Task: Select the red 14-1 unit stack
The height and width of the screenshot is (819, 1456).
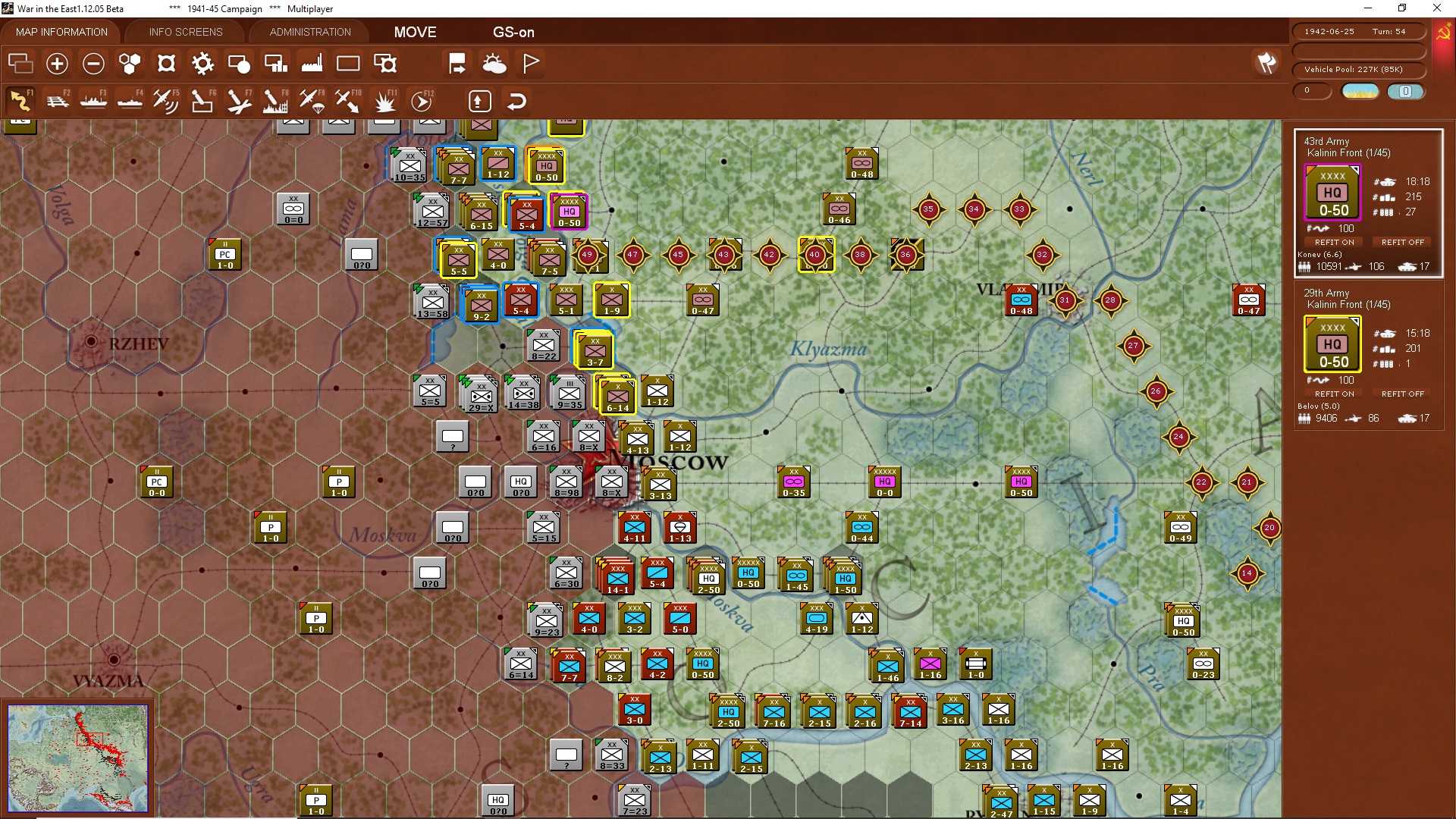Action: click(x=617, y=578)
